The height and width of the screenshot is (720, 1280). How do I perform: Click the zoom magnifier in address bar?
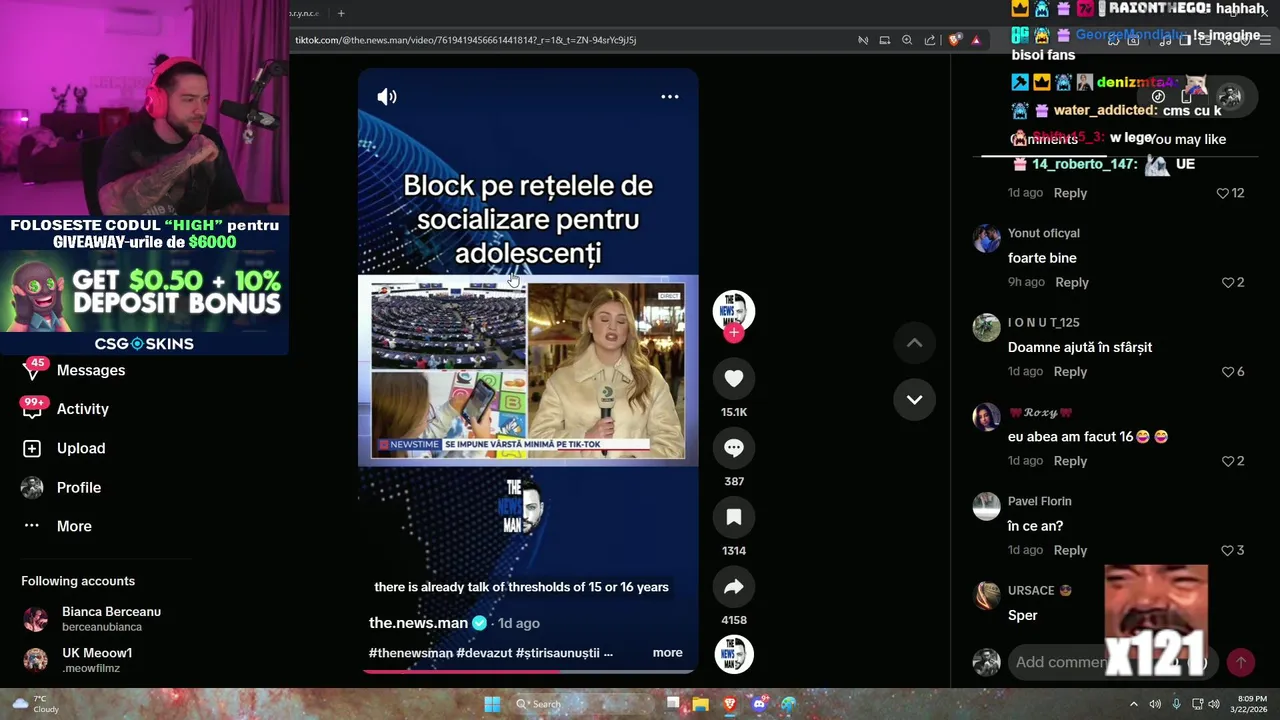point(907,40)
